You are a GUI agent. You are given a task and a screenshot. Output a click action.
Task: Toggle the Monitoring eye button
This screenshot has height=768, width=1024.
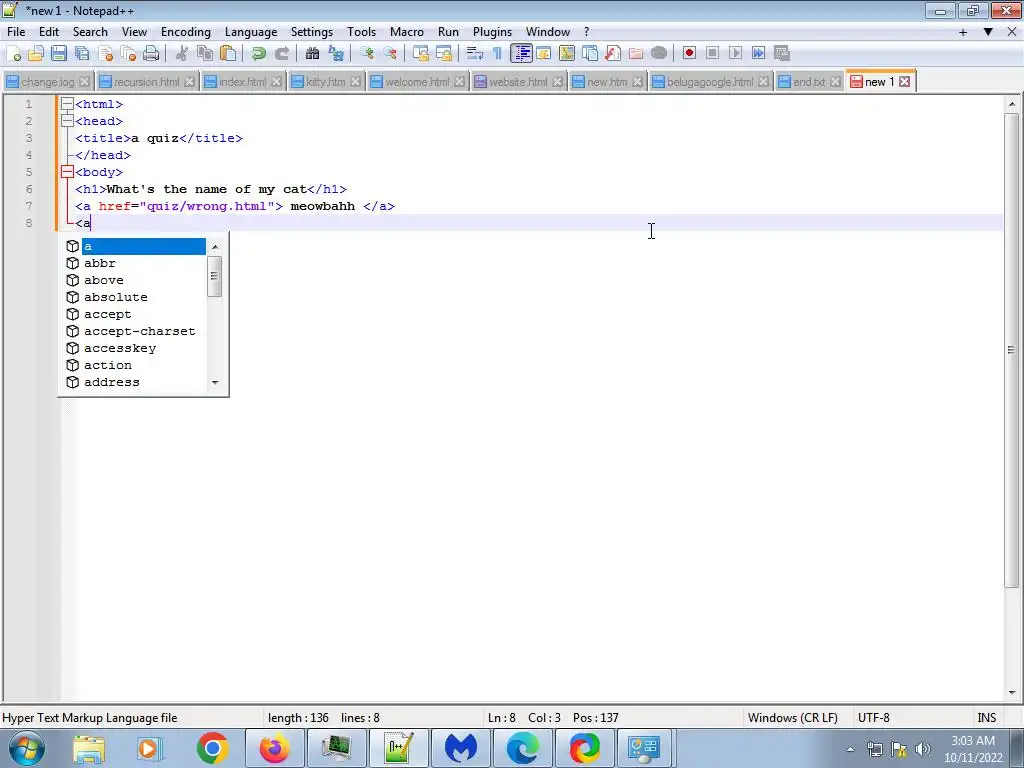coord(659,54)
